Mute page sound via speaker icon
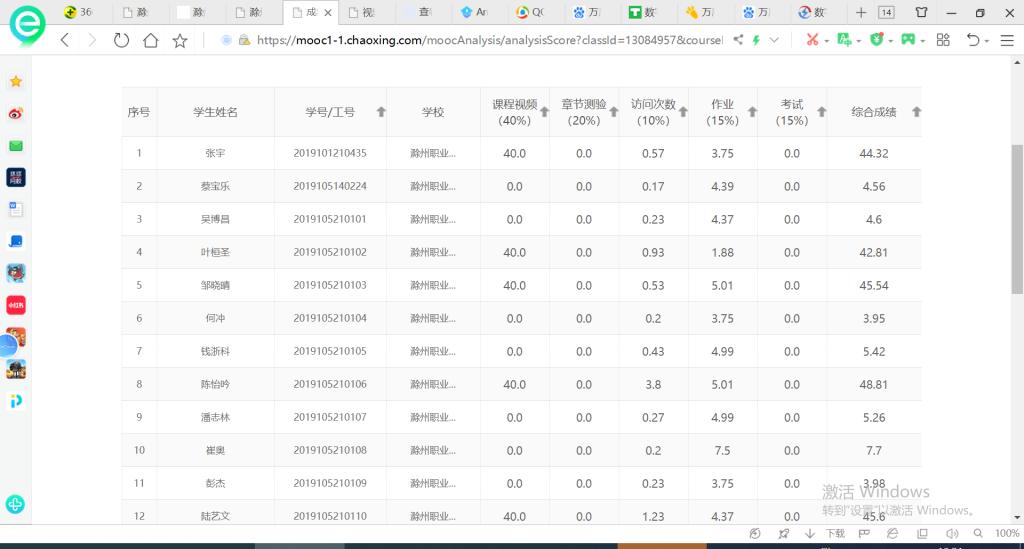This screenshot has width=1024, height=549. (952, 534)
